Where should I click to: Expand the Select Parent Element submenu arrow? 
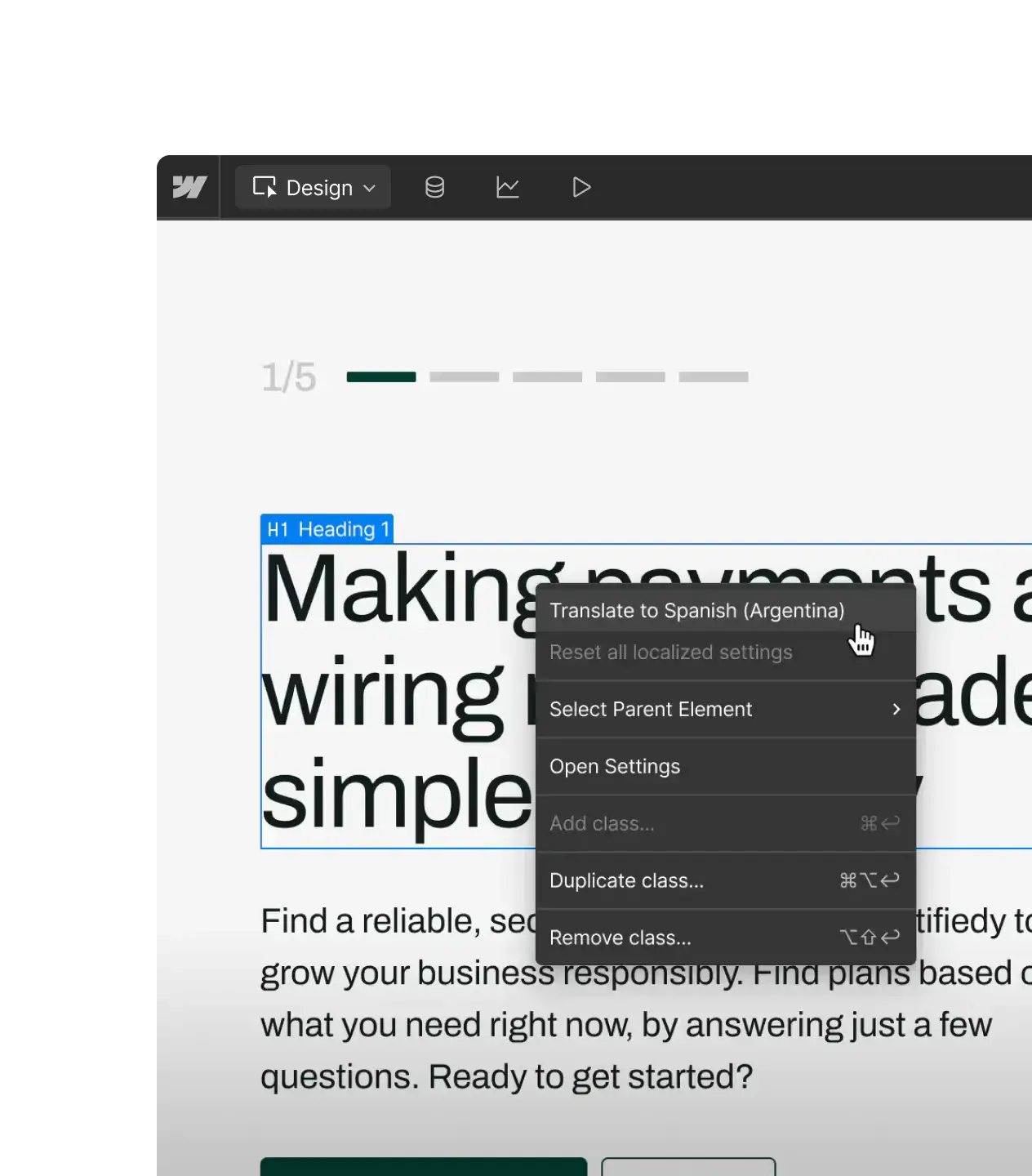click(896, 709)
